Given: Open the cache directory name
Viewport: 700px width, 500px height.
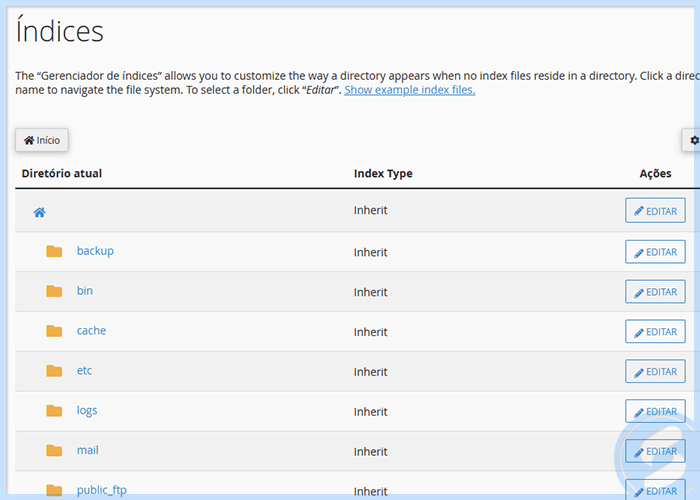Looking at the screenshot, I should pos(92,330).
